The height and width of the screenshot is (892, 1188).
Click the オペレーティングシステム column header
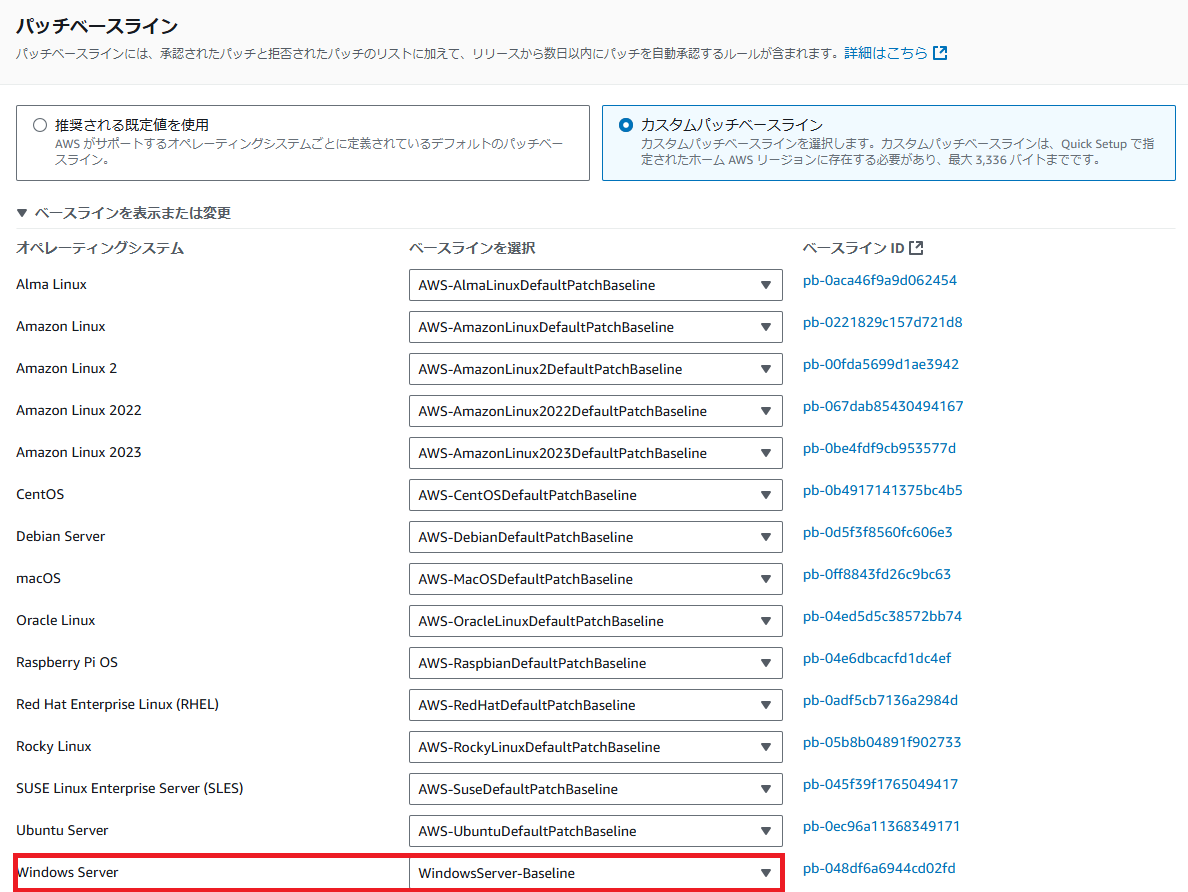[100, 248]
